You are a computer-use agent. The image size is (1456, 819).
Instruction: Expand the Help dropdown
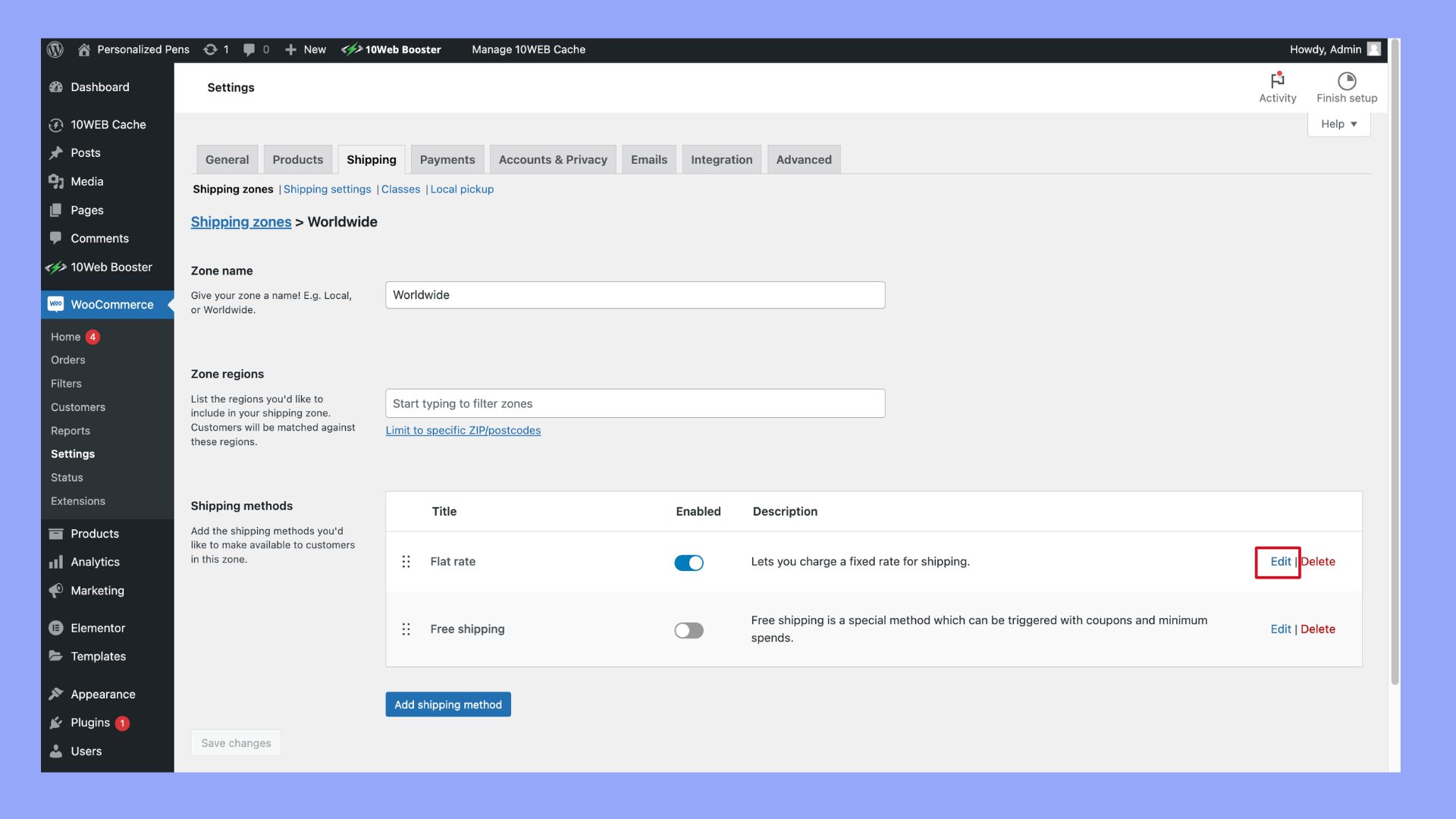coord(1338,124)
